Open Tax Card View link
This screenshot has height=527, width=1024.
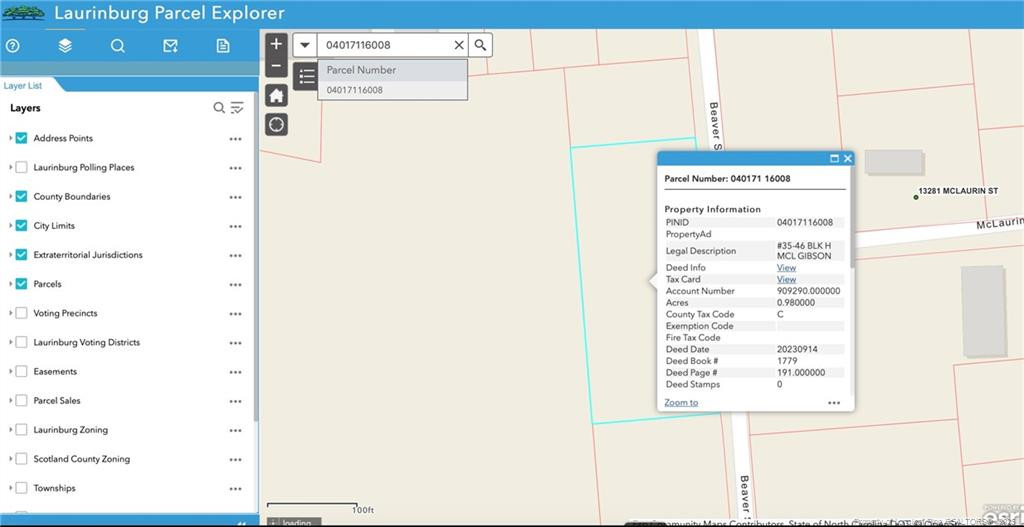(x=786, y=279)
